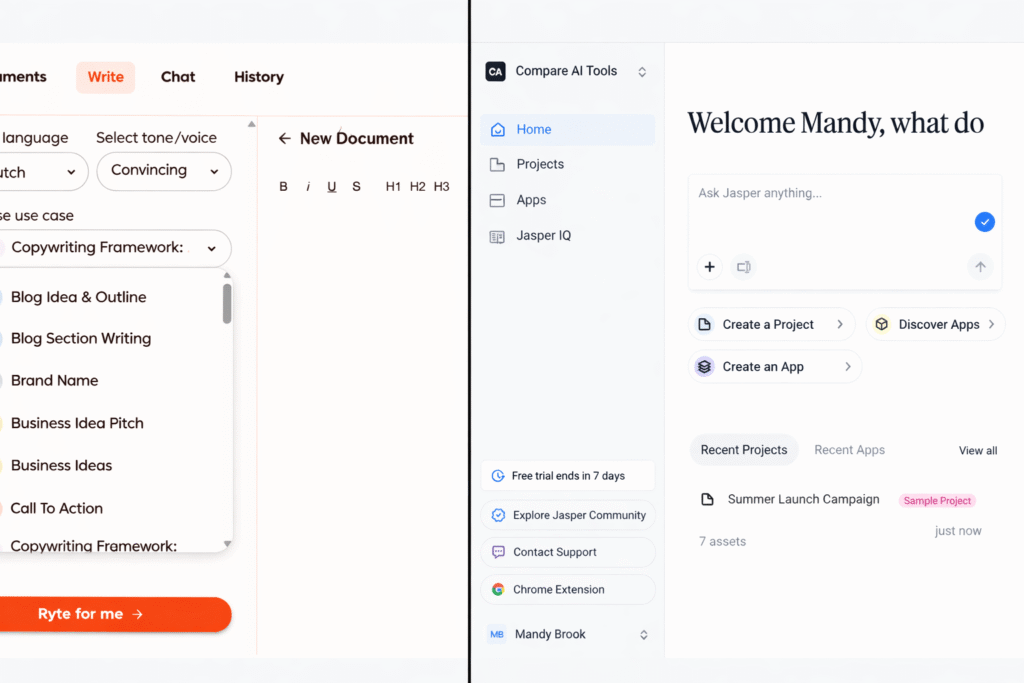Screen dimensions: 1024x683
Task: Open the Apps section in Jasper
Action: (531, 199)
